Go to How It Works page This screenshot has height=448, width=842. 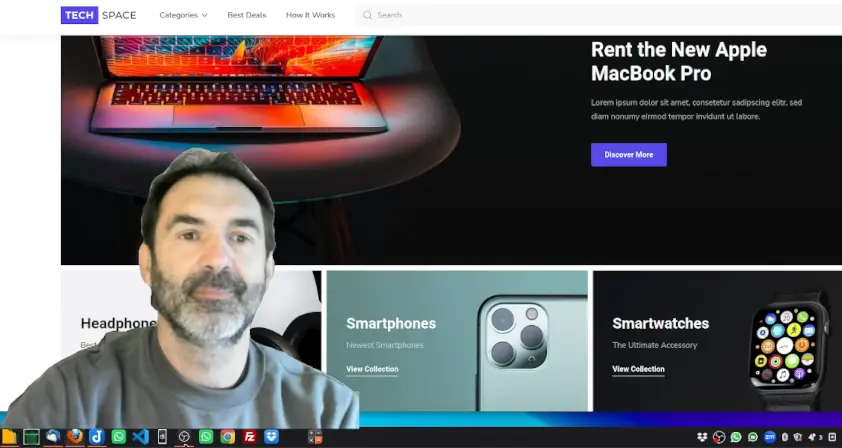point(310,15)
